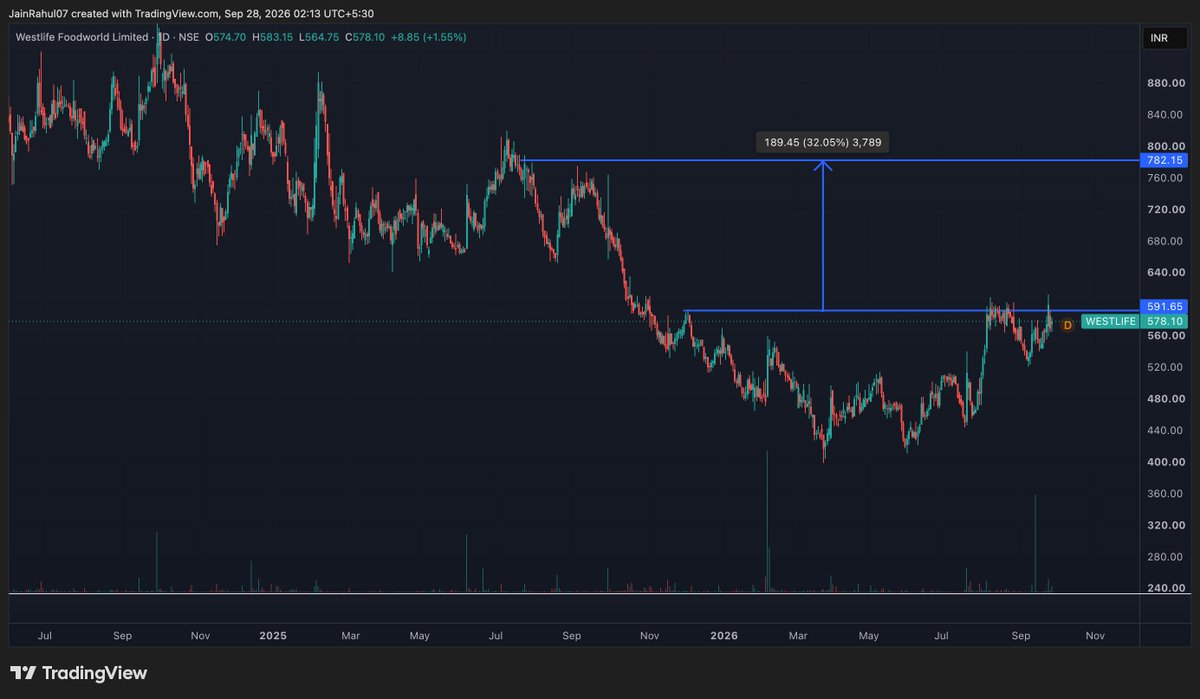Viewport: 1200px width, 699px height.
Task: Select the blue horizontal line at 591.65
Action: (911, 311)
